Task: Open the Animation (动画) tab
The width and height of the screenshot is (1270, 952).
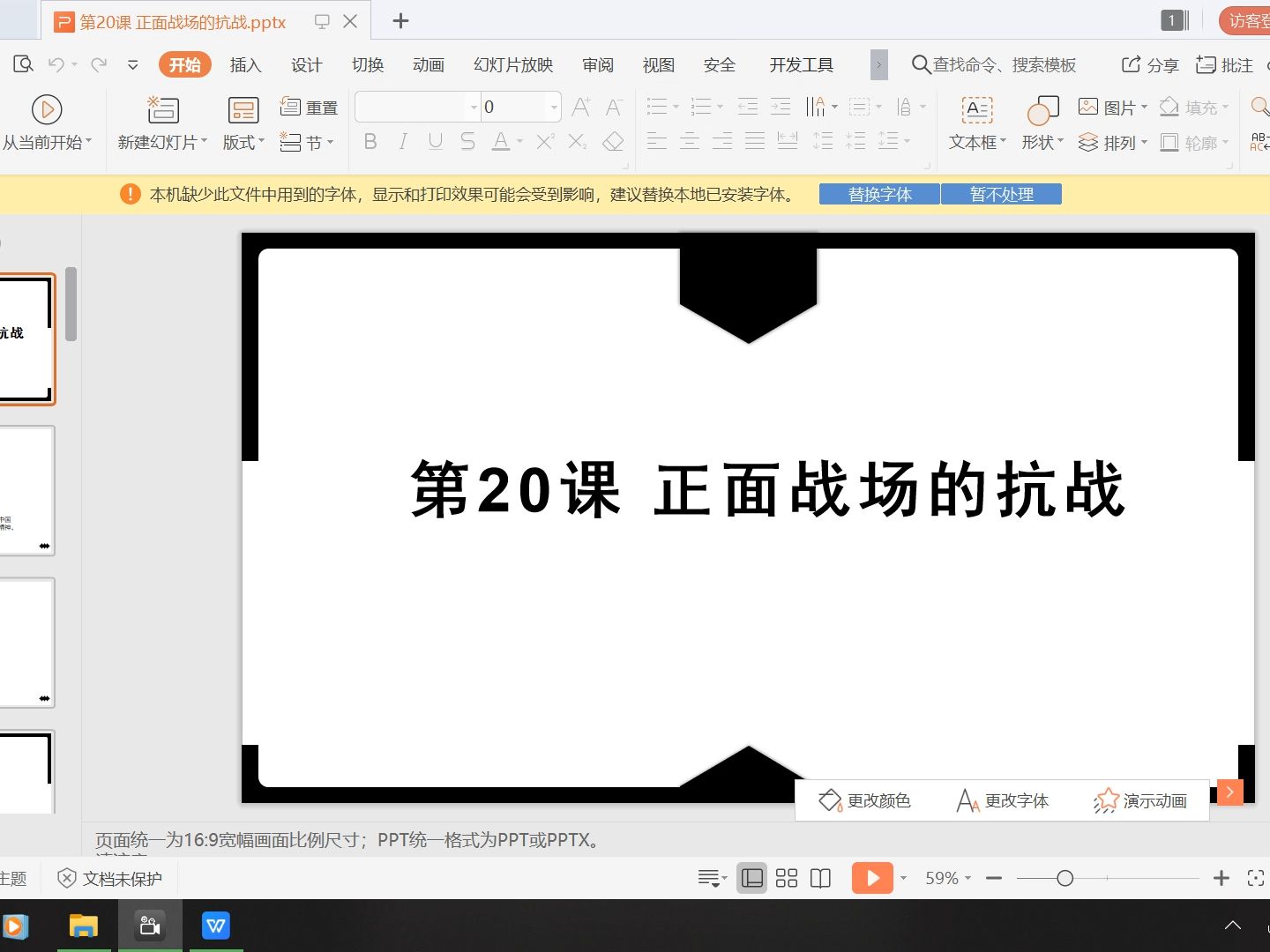Action: tap(429, 64)
